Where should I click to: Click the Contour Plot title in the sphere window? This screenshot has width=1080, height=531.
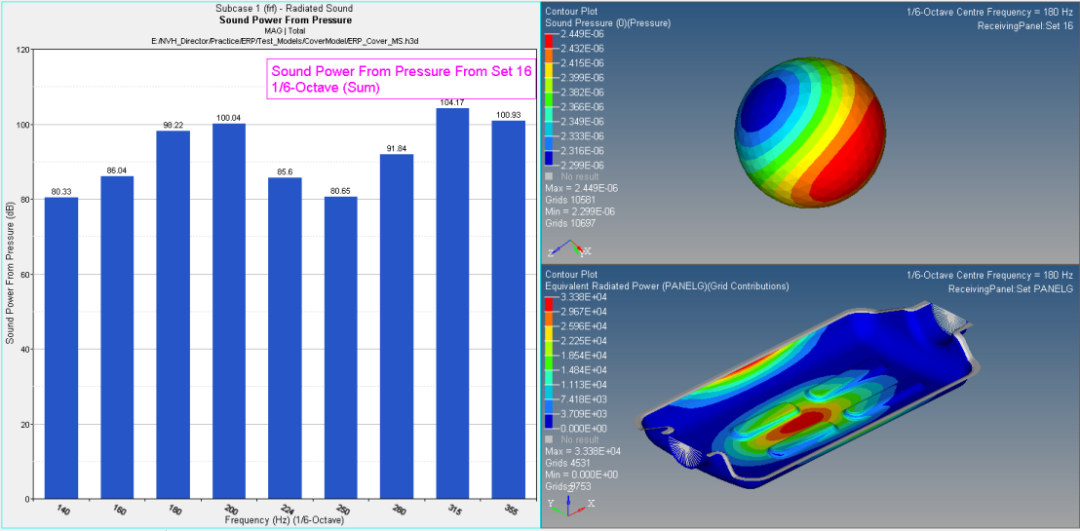coord(571,12)
